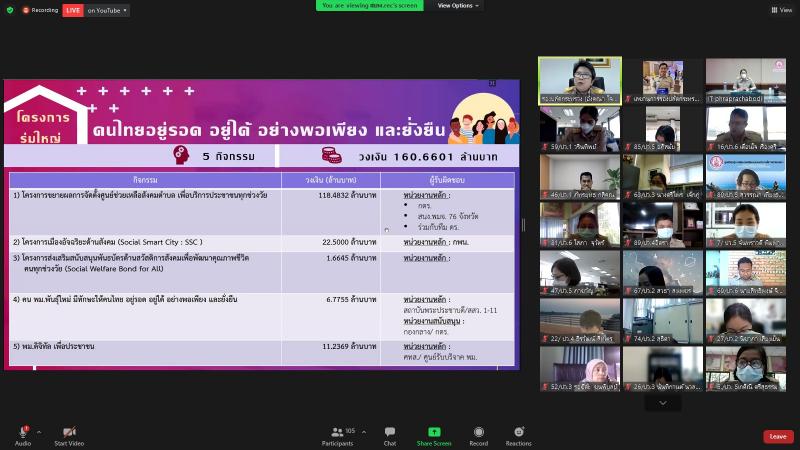Click the red LIVE badge
This screenshot has width=800, height=450.
(73, 10)
